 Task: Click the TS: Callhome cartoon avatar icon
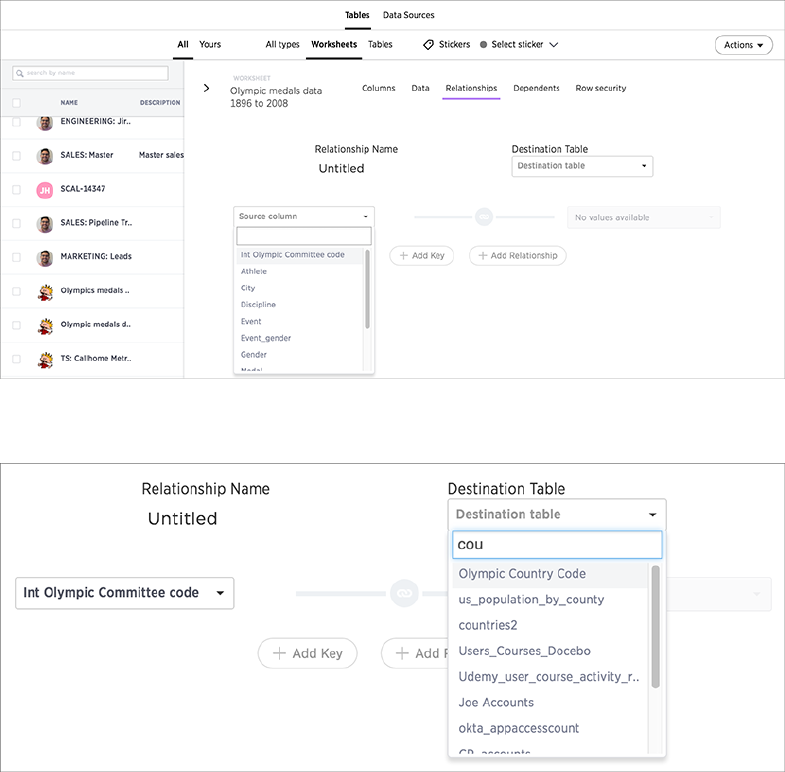(45, 359)
